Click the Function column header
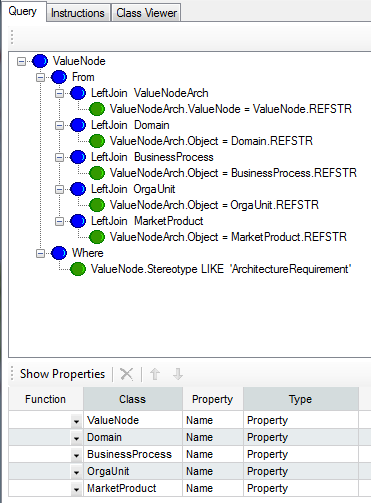The width and height of the screenshot is (371, 503). [x=46, y=399]
